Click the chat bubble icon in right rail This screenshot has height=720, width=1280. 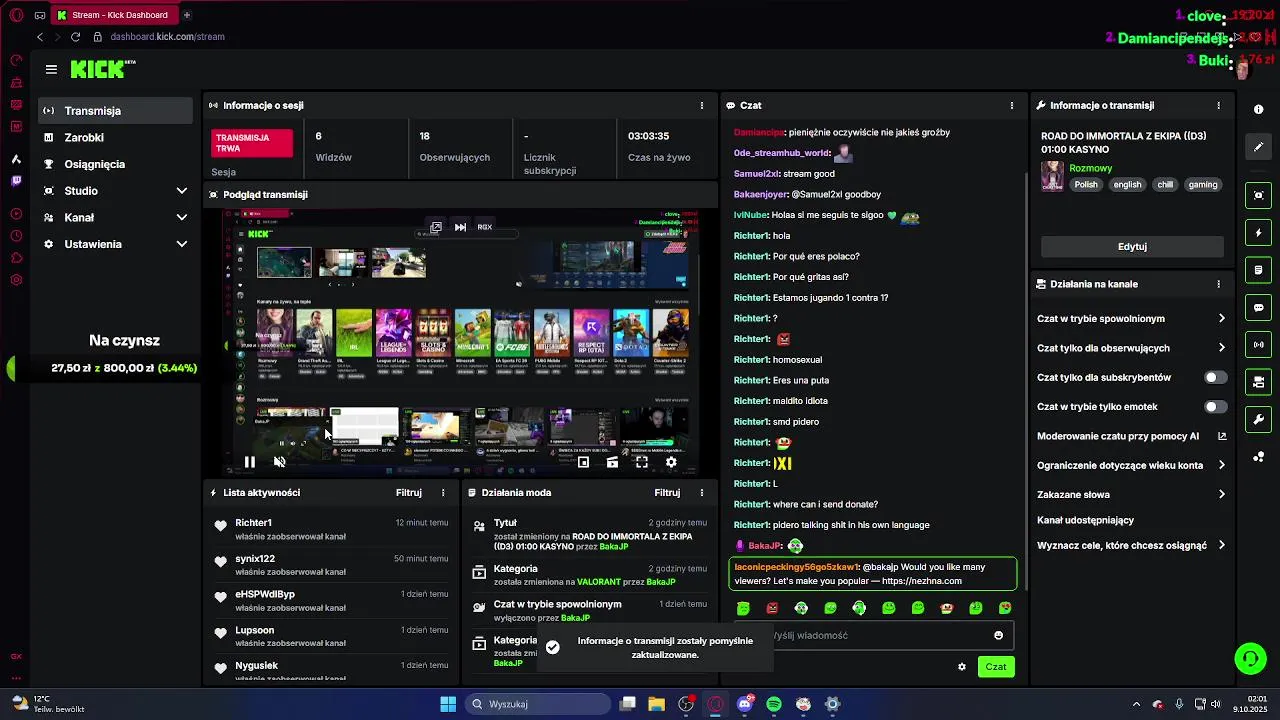coord(1258,308)
